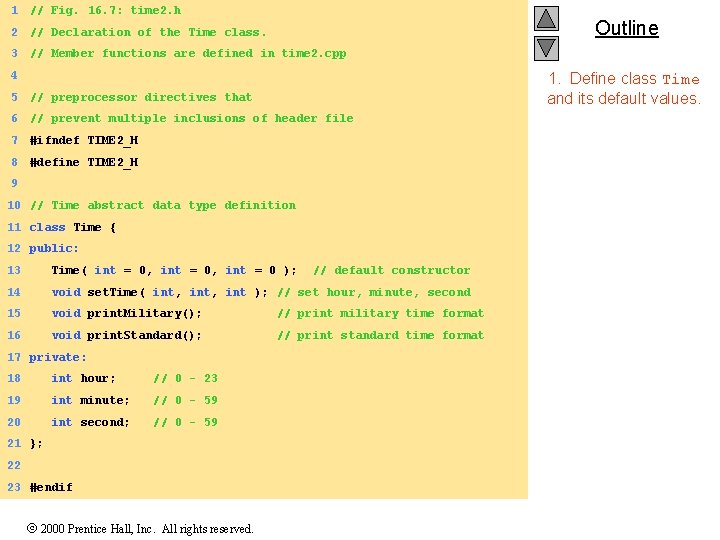Screen dimensions: 720x540
Task: Click the comment '// Fig. 16.7: time2.h'
Action: click(105, 10)
